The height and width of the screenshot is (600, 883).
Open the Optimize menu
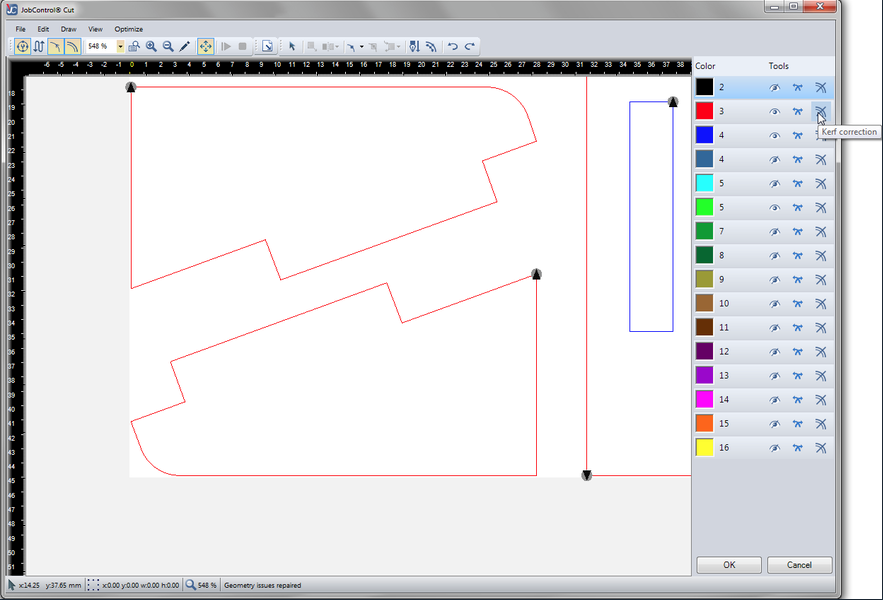tap(129, 29)
